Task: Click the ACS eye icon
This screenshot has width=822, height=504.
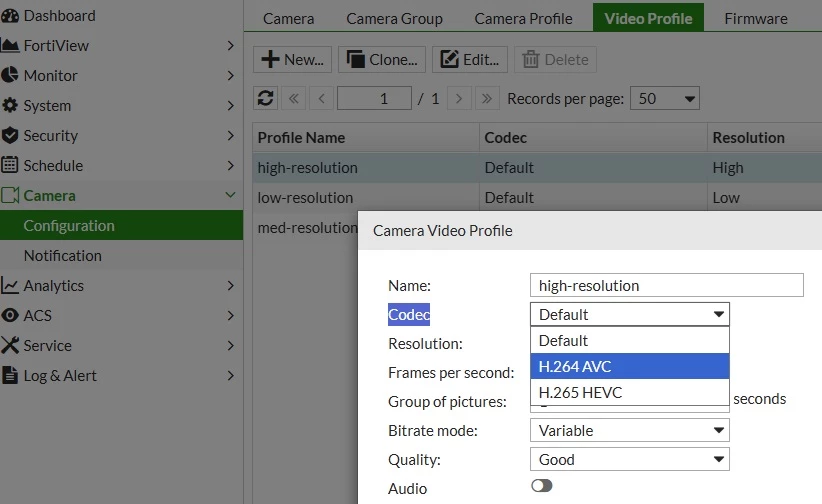Action: [9, 315]
